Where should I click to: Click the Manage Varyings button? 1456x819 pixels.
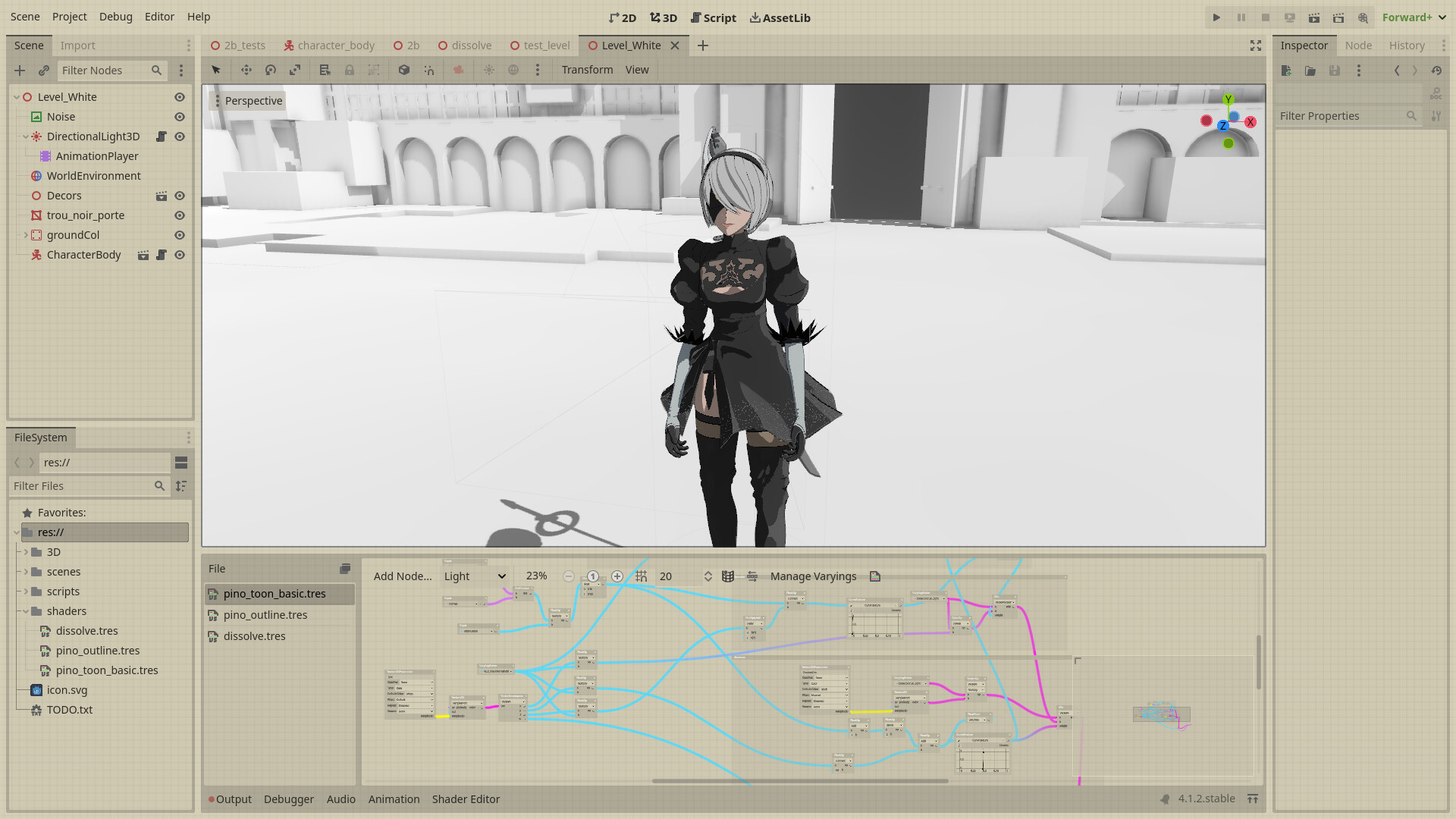813,576
